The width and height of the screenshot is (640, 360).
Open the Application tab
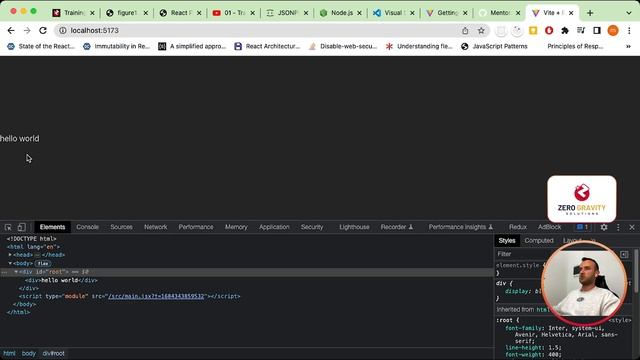tap(274, 227)
